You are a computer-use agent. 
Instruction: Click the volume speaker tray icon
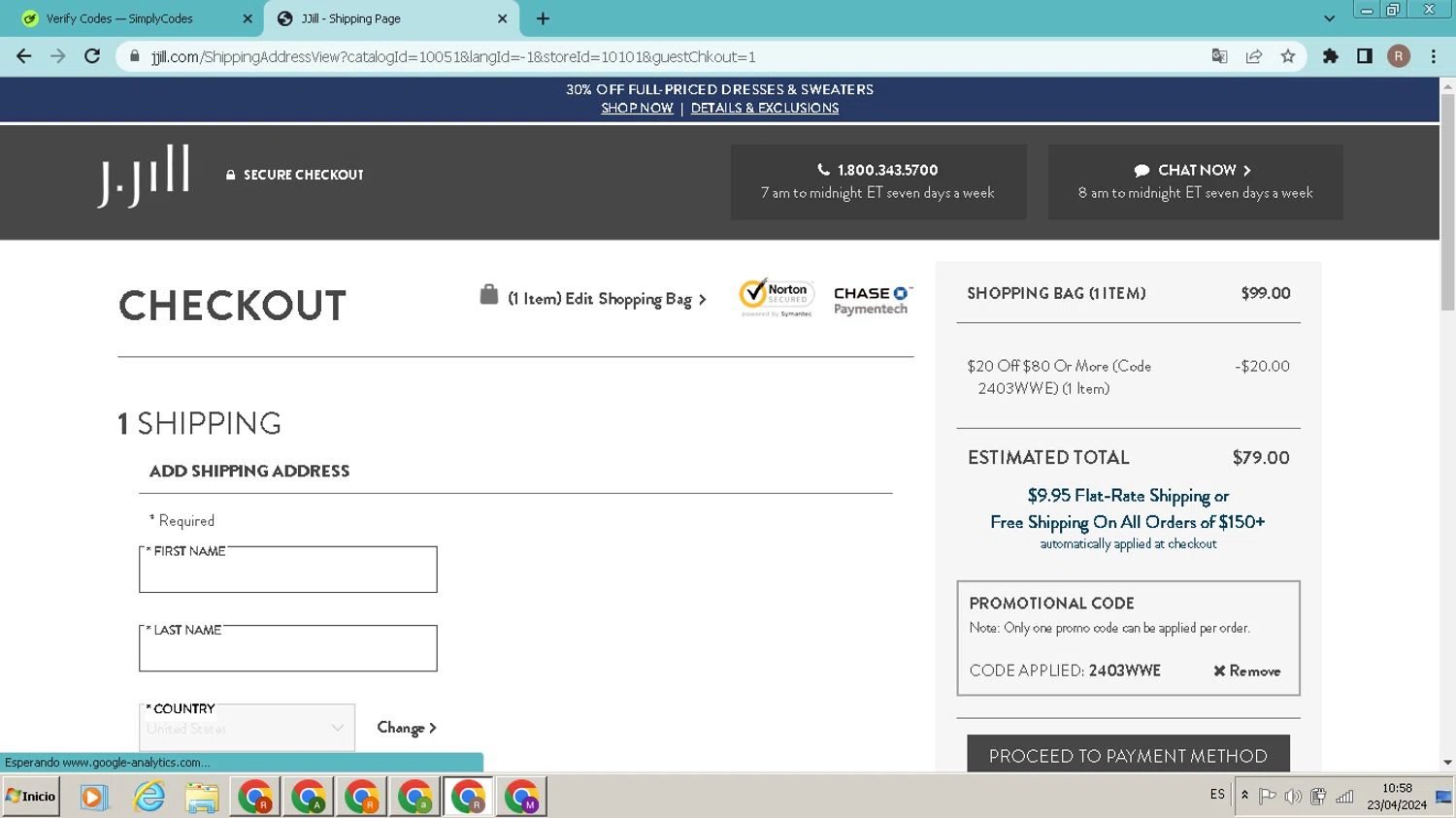(x=1293, y=797)
